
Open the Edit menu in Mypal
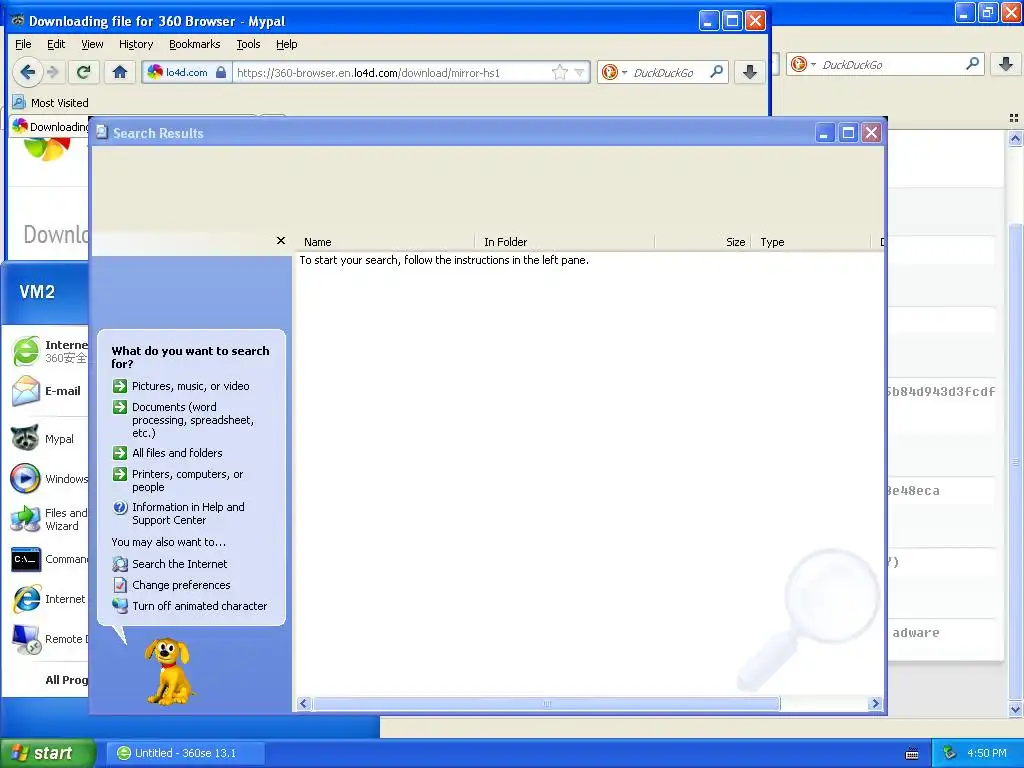[x=56, y=44]
